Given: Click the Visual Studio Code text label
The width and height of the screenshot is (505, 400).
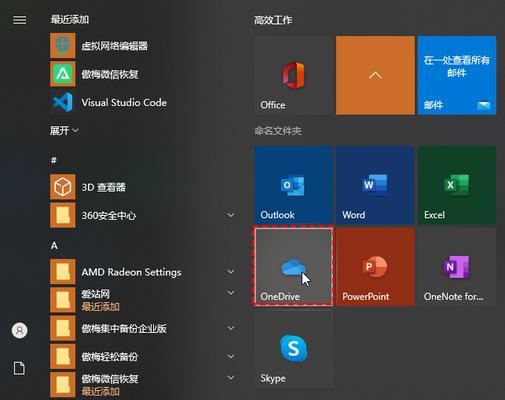Looking at the screenshot, I should tap(124, 102).
